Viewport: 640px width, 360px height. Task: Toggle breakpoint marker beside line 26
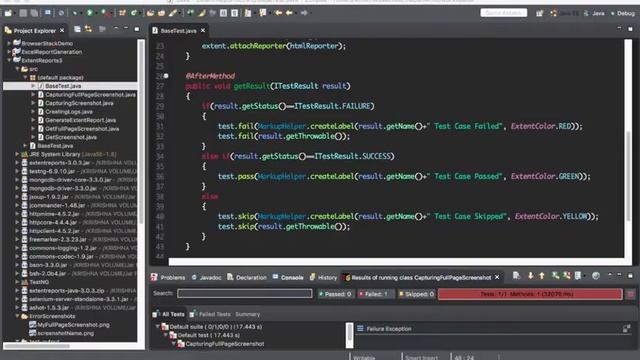(x=166, y=76)
